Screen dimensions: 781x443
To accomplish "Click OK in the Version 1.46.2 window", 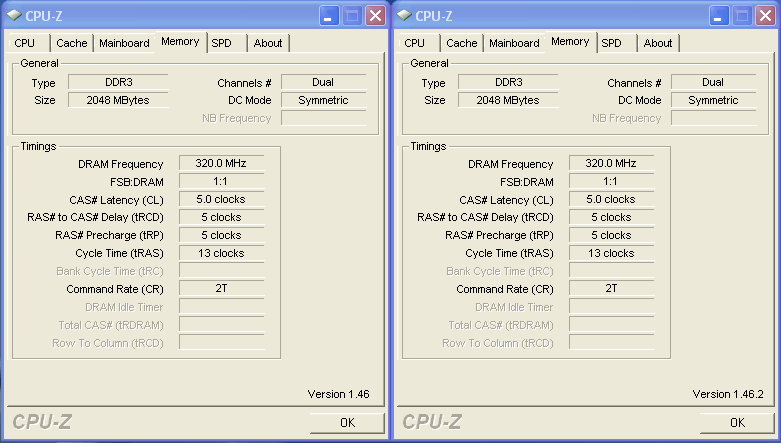I will (x=737, y=423).
